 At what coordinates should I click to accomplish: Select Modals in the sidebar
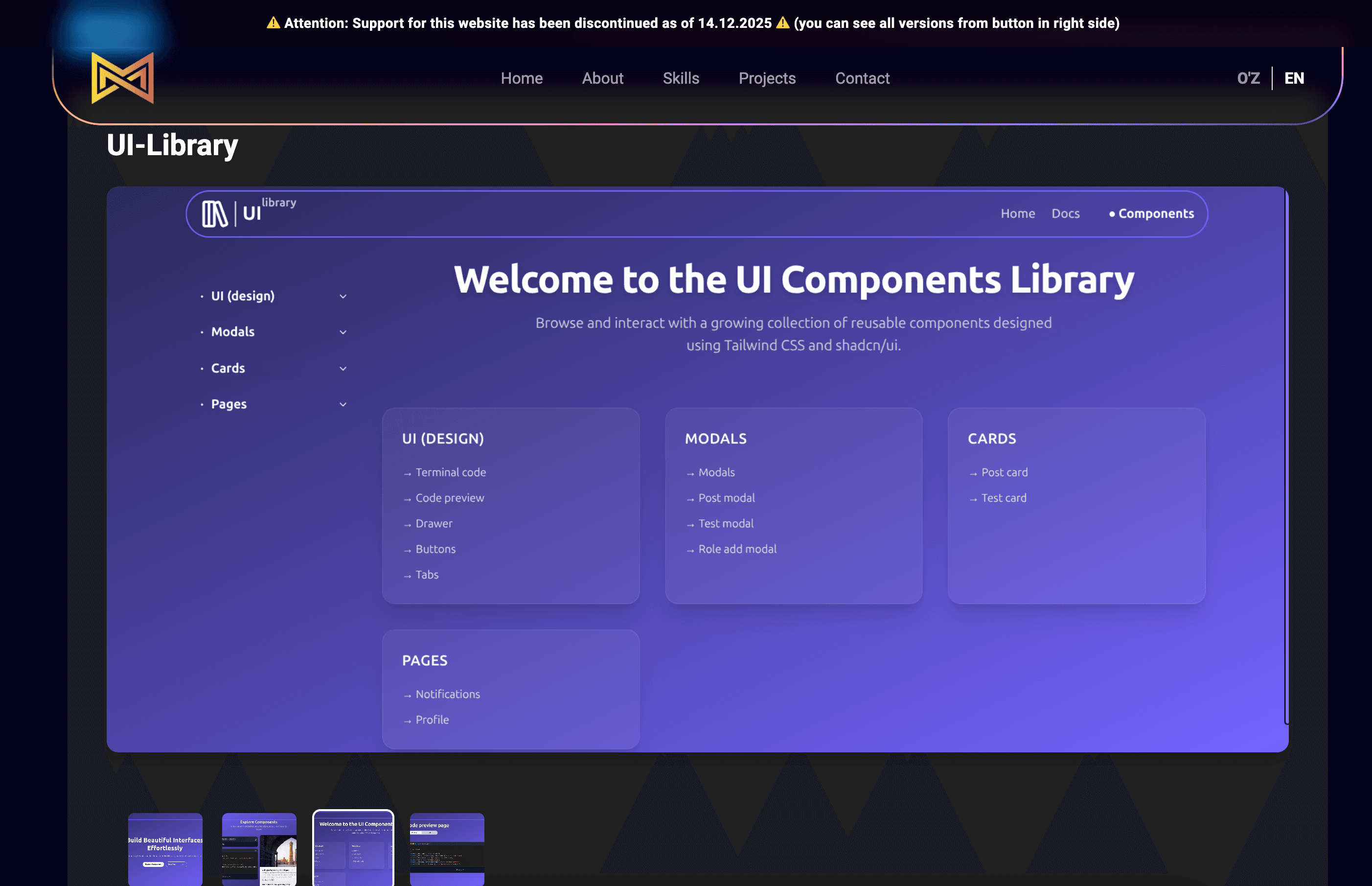[232, 332]
